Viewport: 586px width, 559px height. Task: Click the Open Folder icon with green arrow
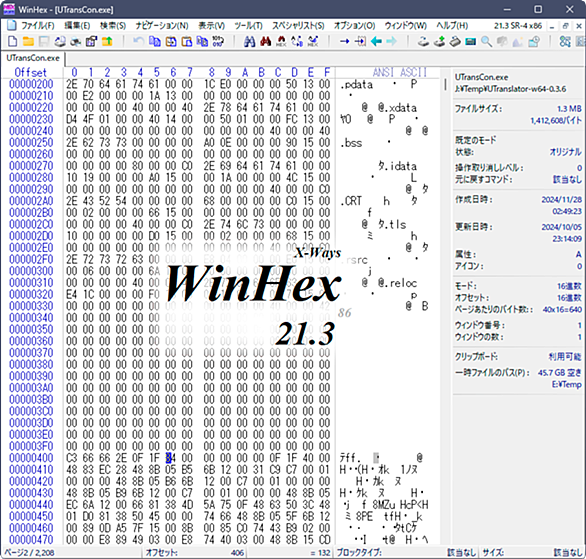click(x=107, y=41)
